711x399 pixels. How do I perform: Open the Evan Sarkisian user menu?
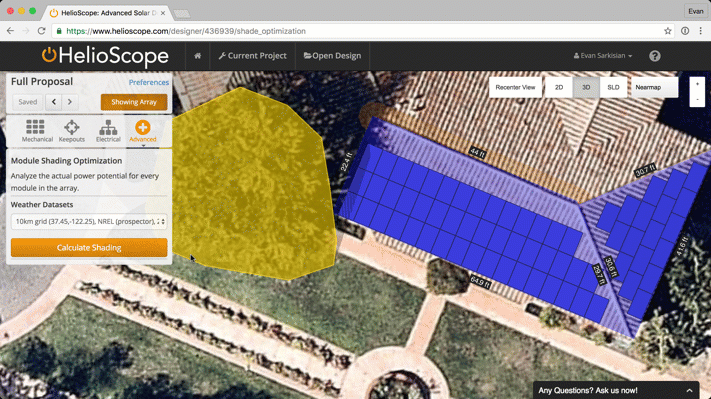click(603, 56)
